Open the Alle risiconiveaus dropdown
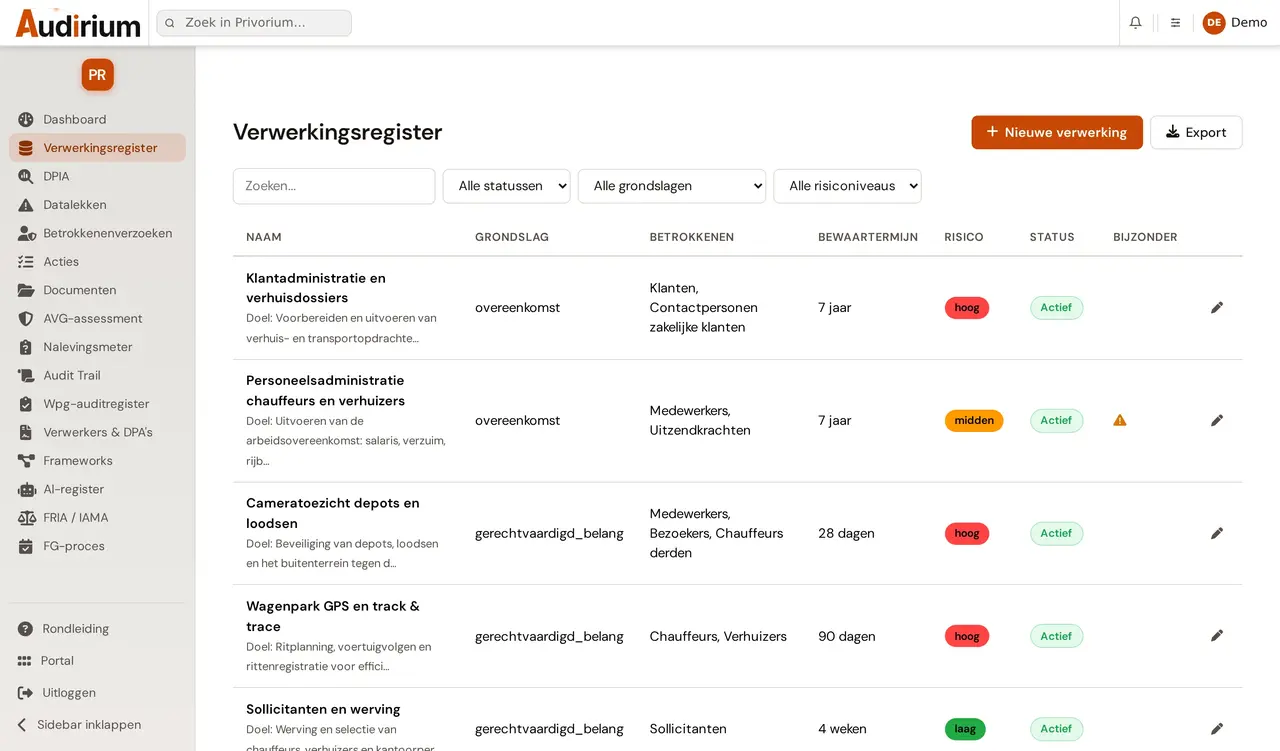The width and height of the screenshot is (1280, 751). pyautogui.click(x=847, y=186)
